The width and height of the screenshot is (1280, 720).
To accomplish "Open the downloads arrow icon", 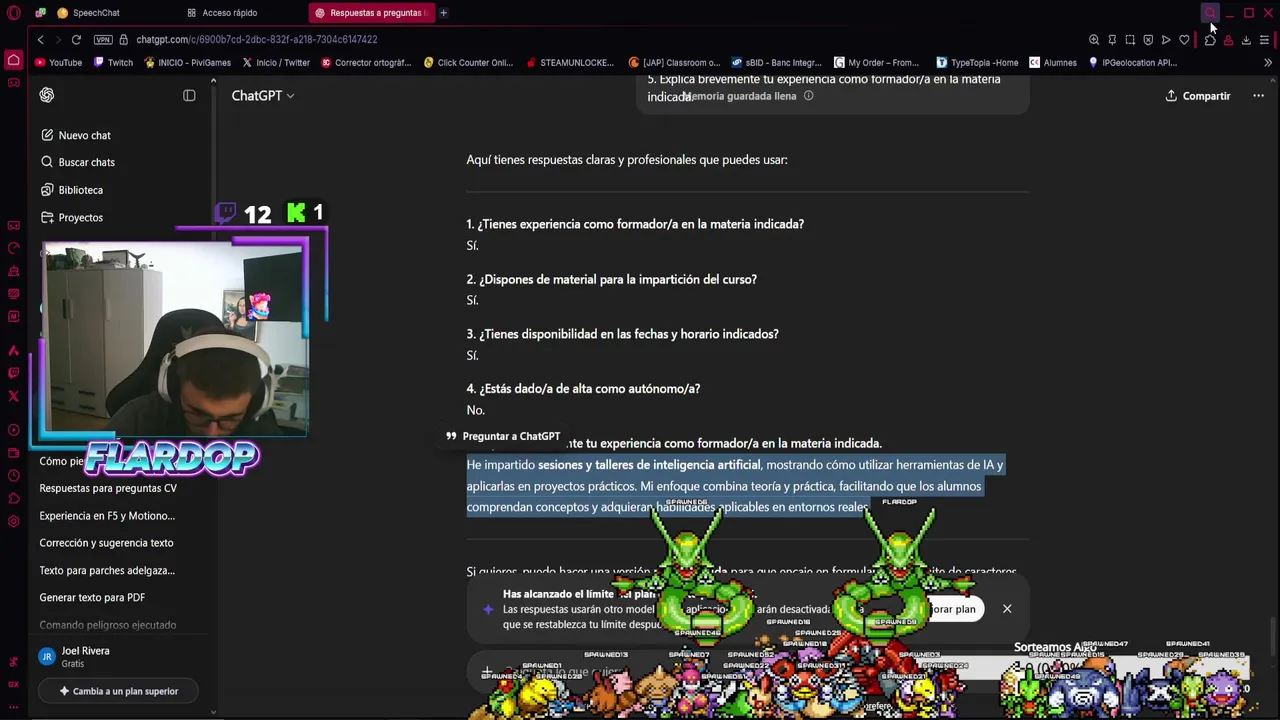I will 1246,40.
